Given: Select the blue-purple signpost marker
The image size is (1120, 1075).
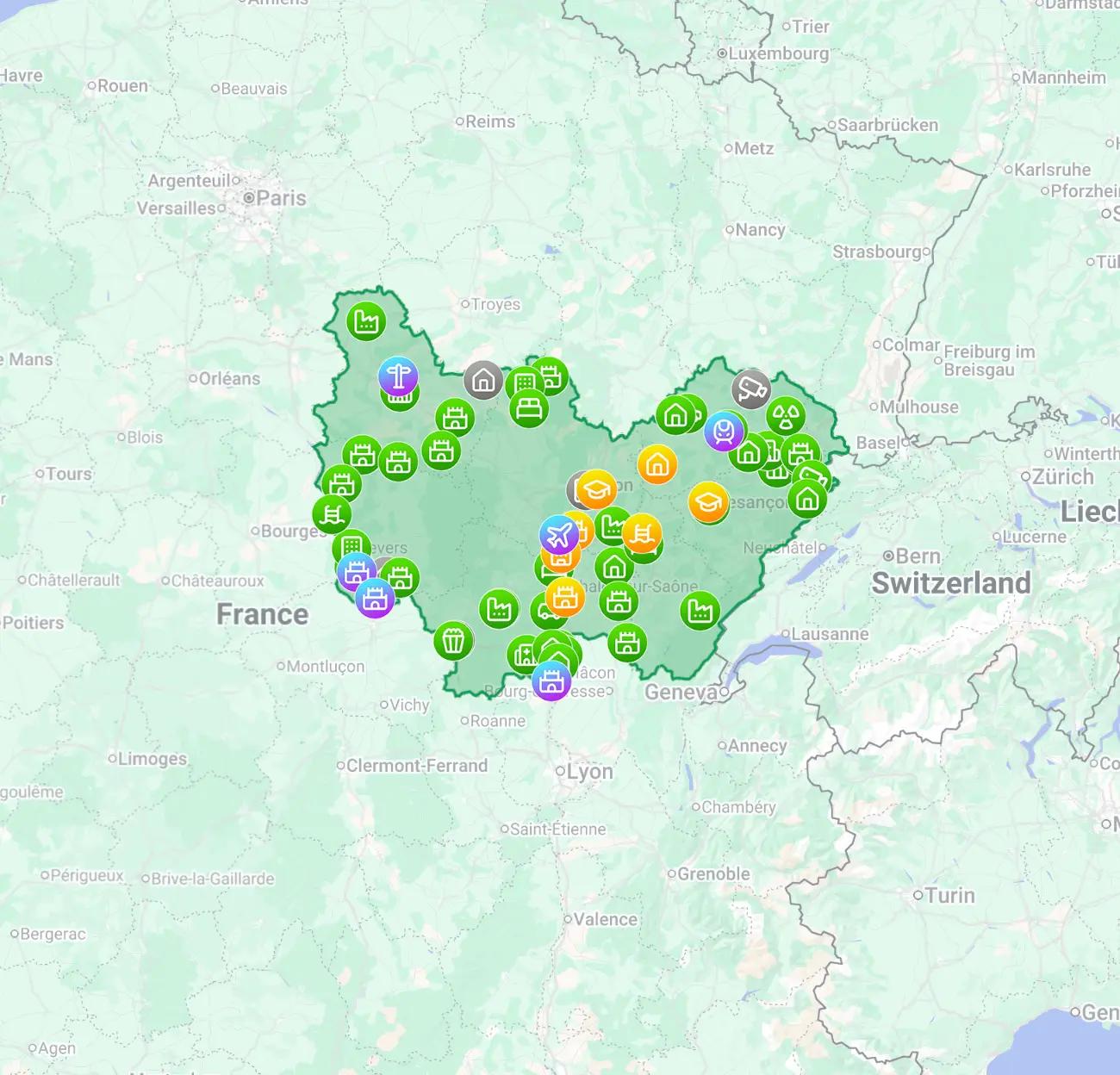Looking at the screenshot, I should pos(398,376).
